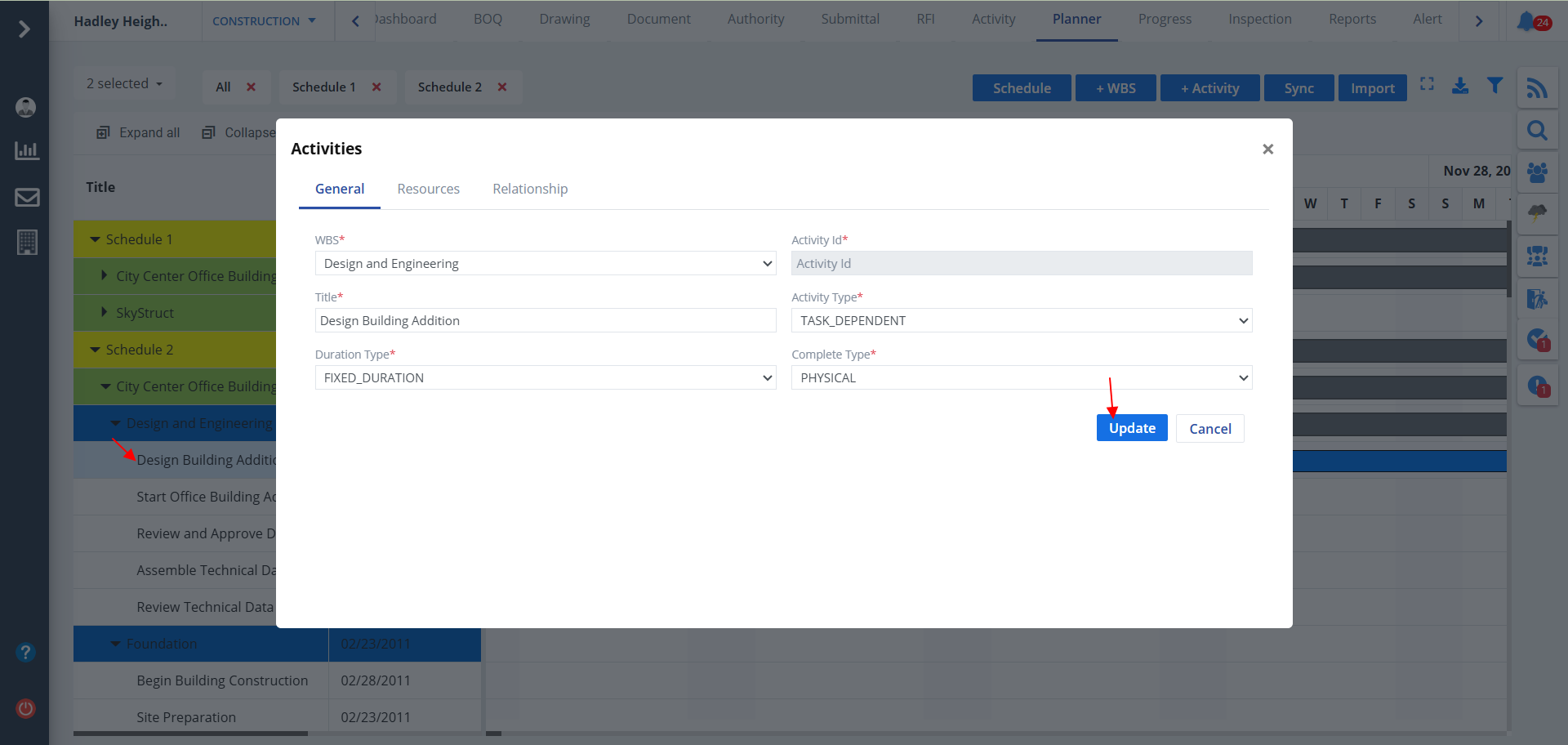
Task: Click the red power logout icon
Action: click(26, 708)
